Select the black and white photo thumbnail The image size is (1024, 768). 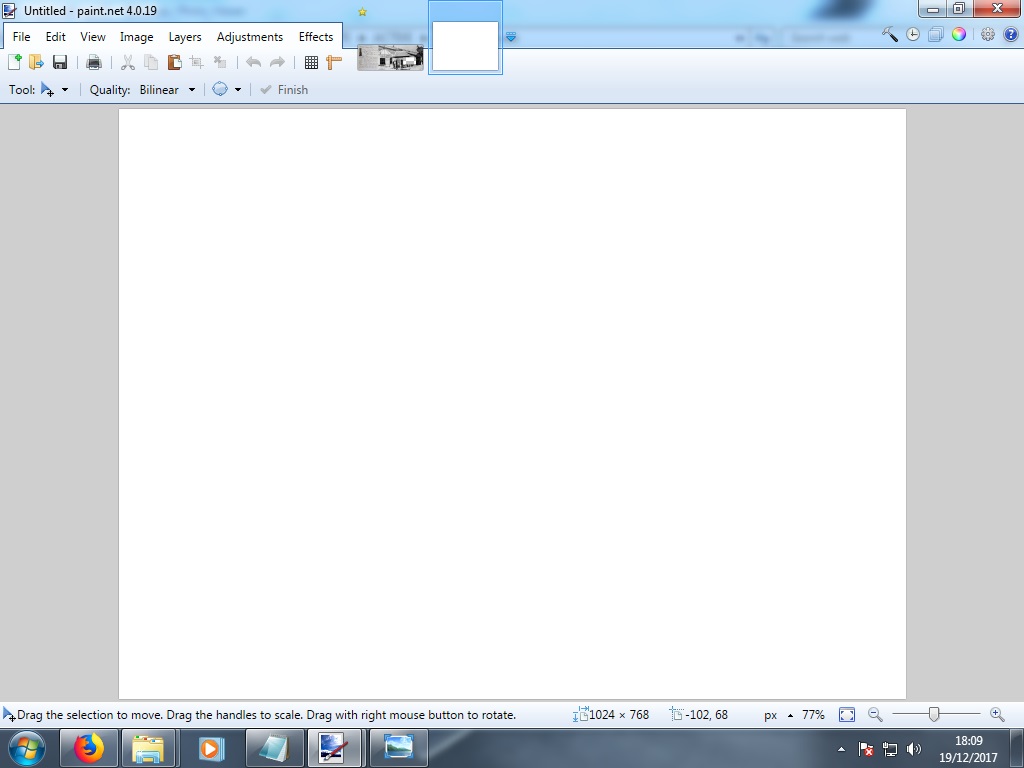click(390, 58)
